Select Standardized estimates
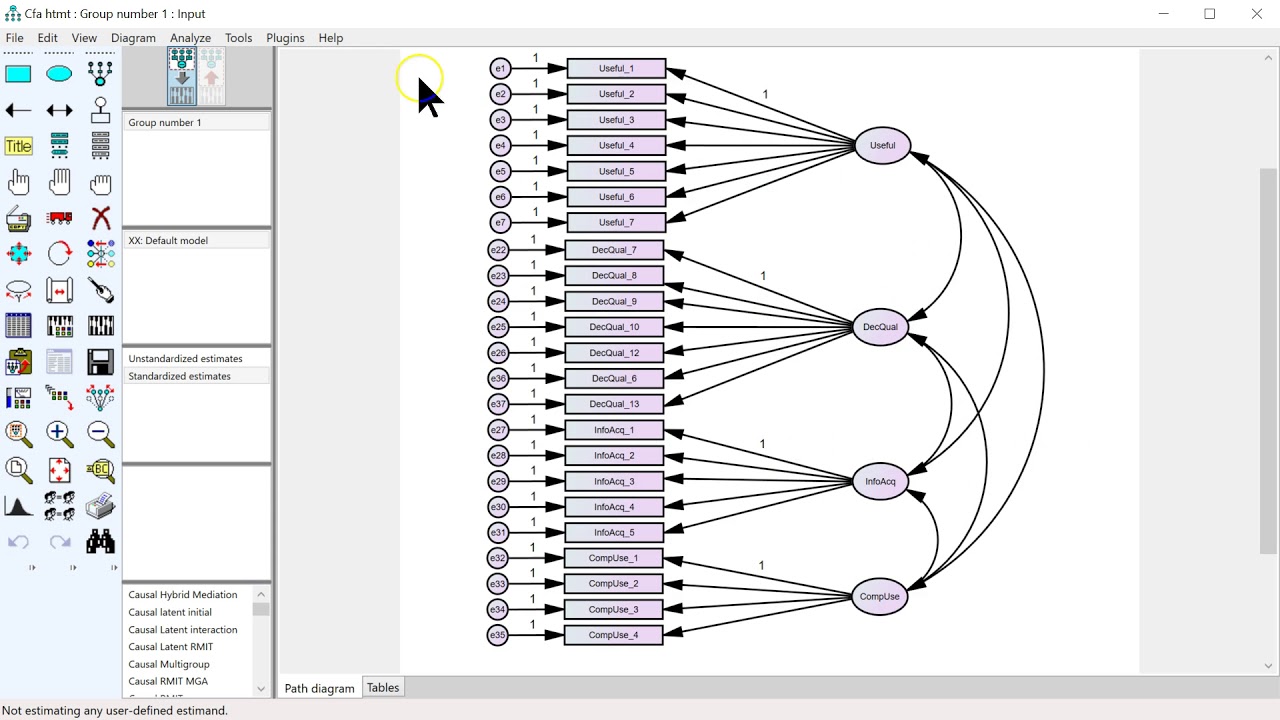Image resolution: width=1280 pixels, height=720 pixels. pos(196,376)
